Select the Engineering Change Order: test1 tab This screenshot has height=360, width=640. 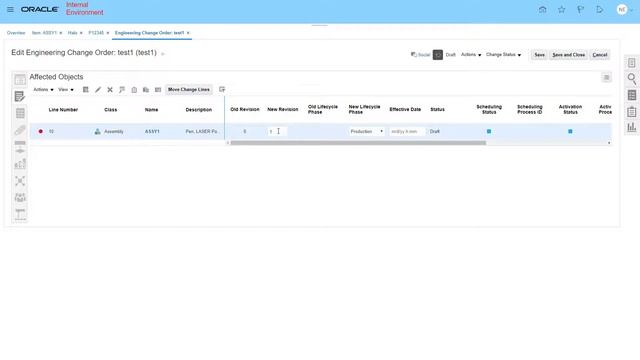tap(149, 33)
